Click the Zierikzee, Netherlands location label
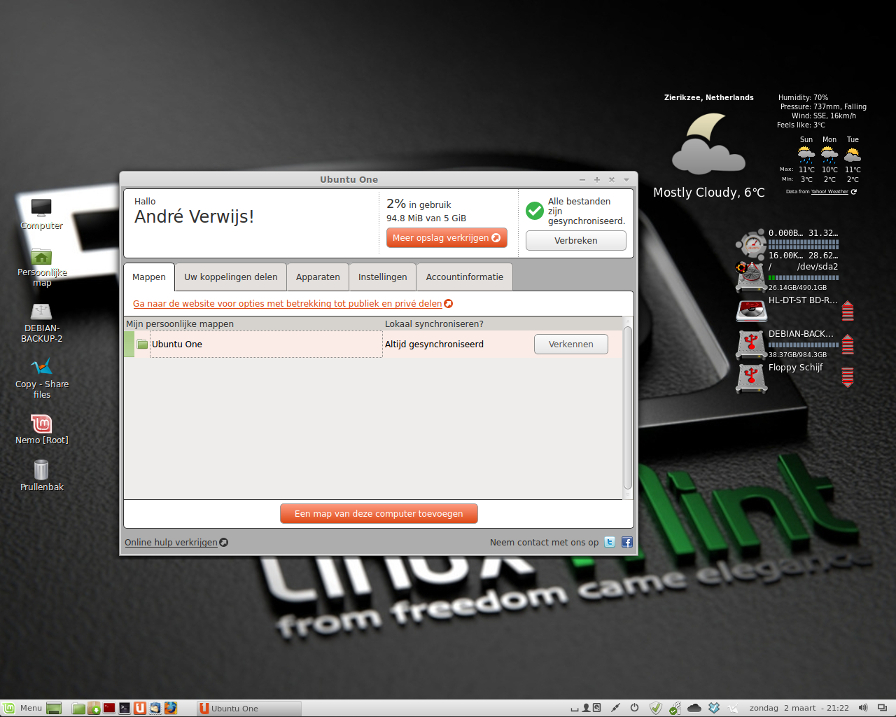Screen dimensions: 896x717 click(x=709, y=98)
